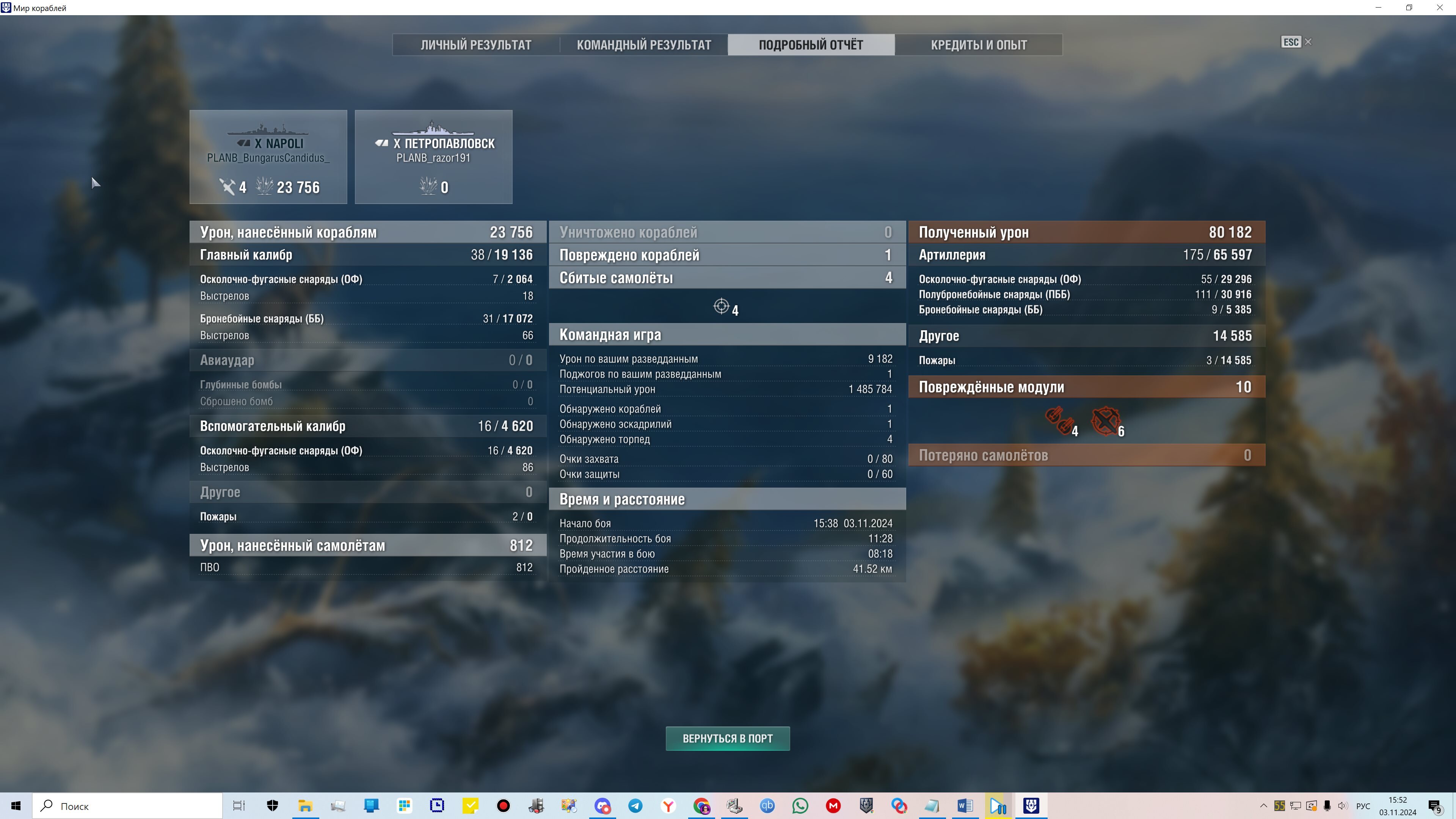Open Microsoft Store from taskbar
The width and height of the screenshot is (1456, 819).
click(404, 805)
